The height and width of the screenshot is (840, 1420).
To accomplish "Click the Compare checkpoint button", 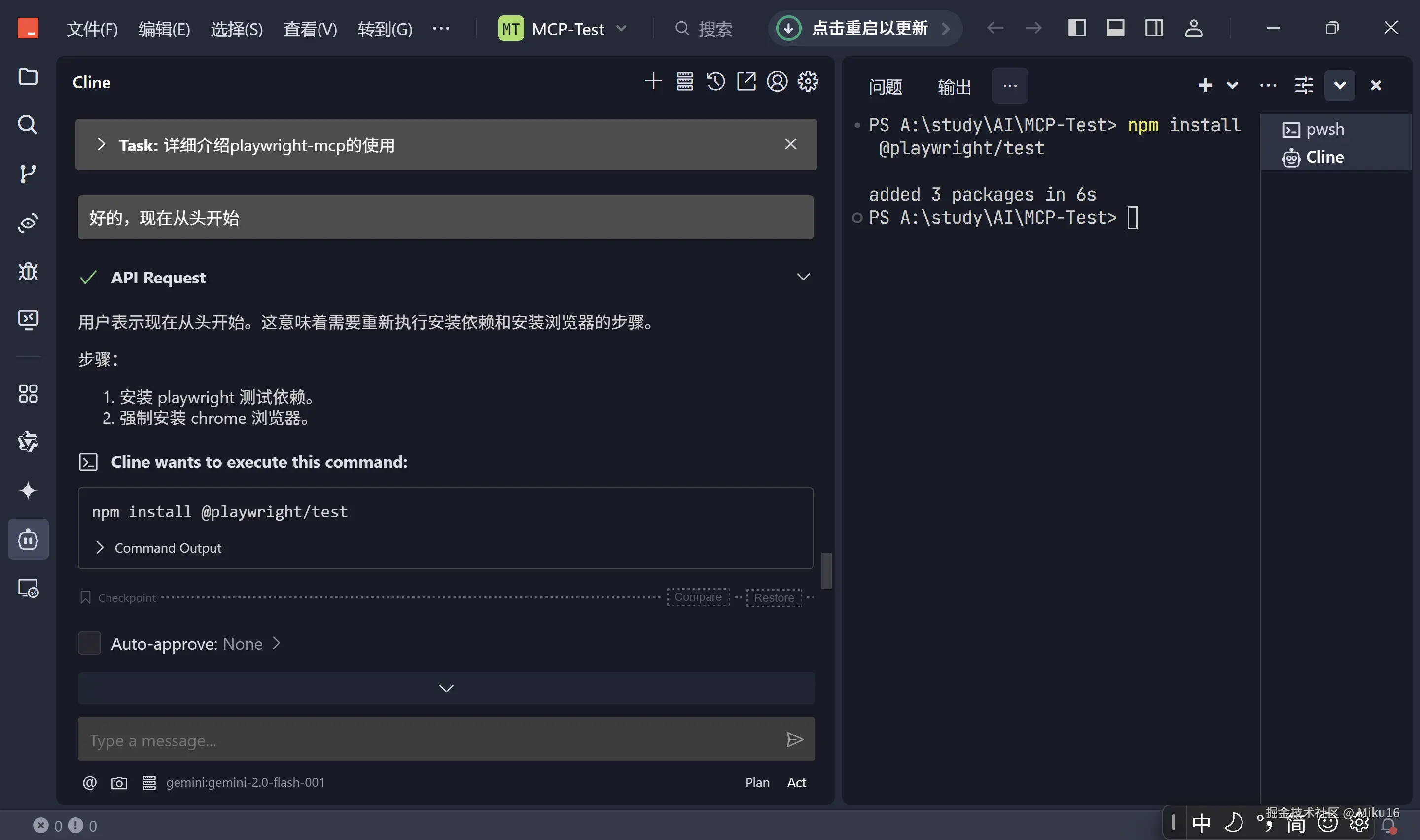I will (x=698, y=597).
